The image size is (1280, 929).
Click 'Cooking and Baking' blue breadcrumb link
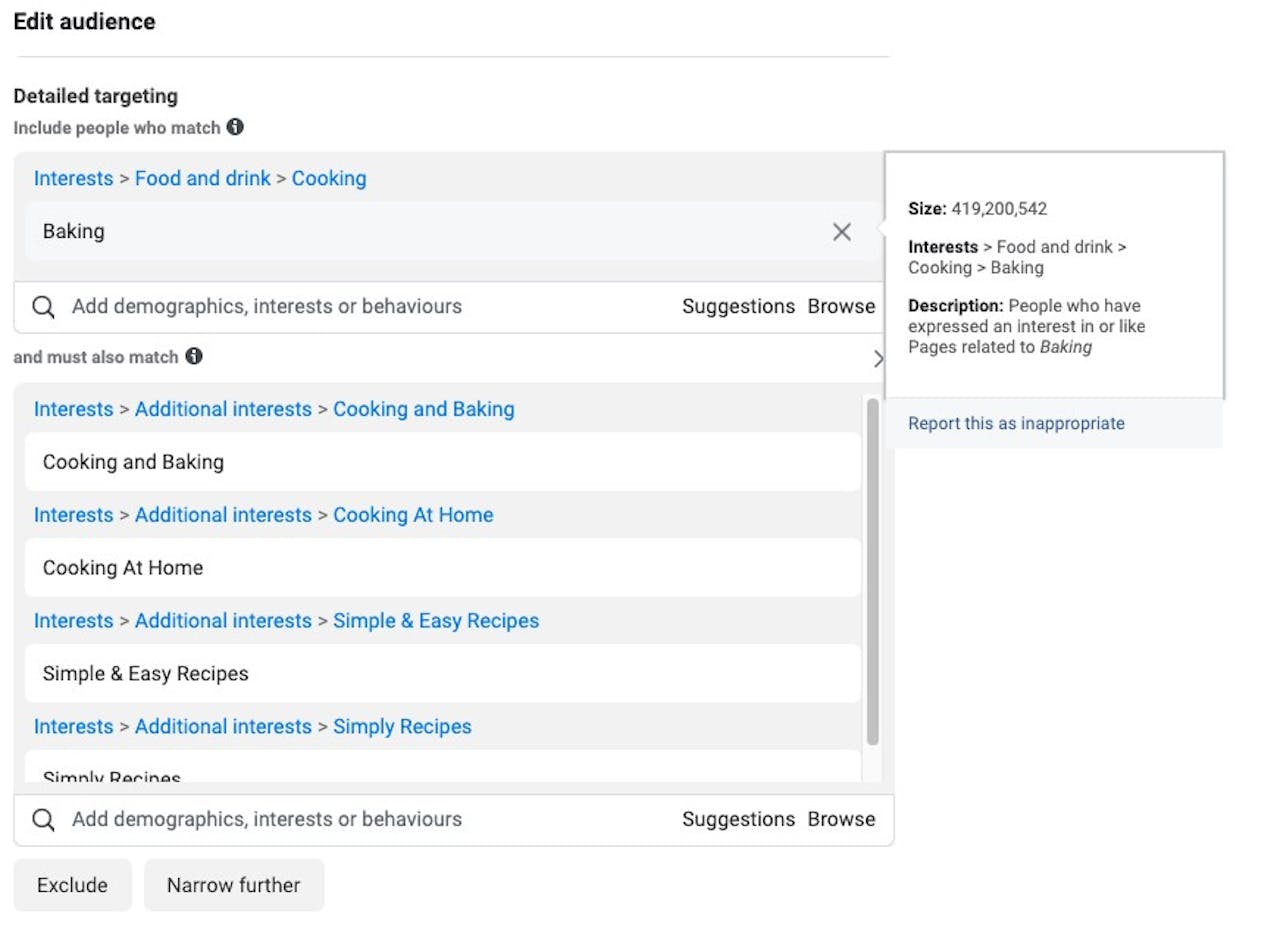click(424, 410)
